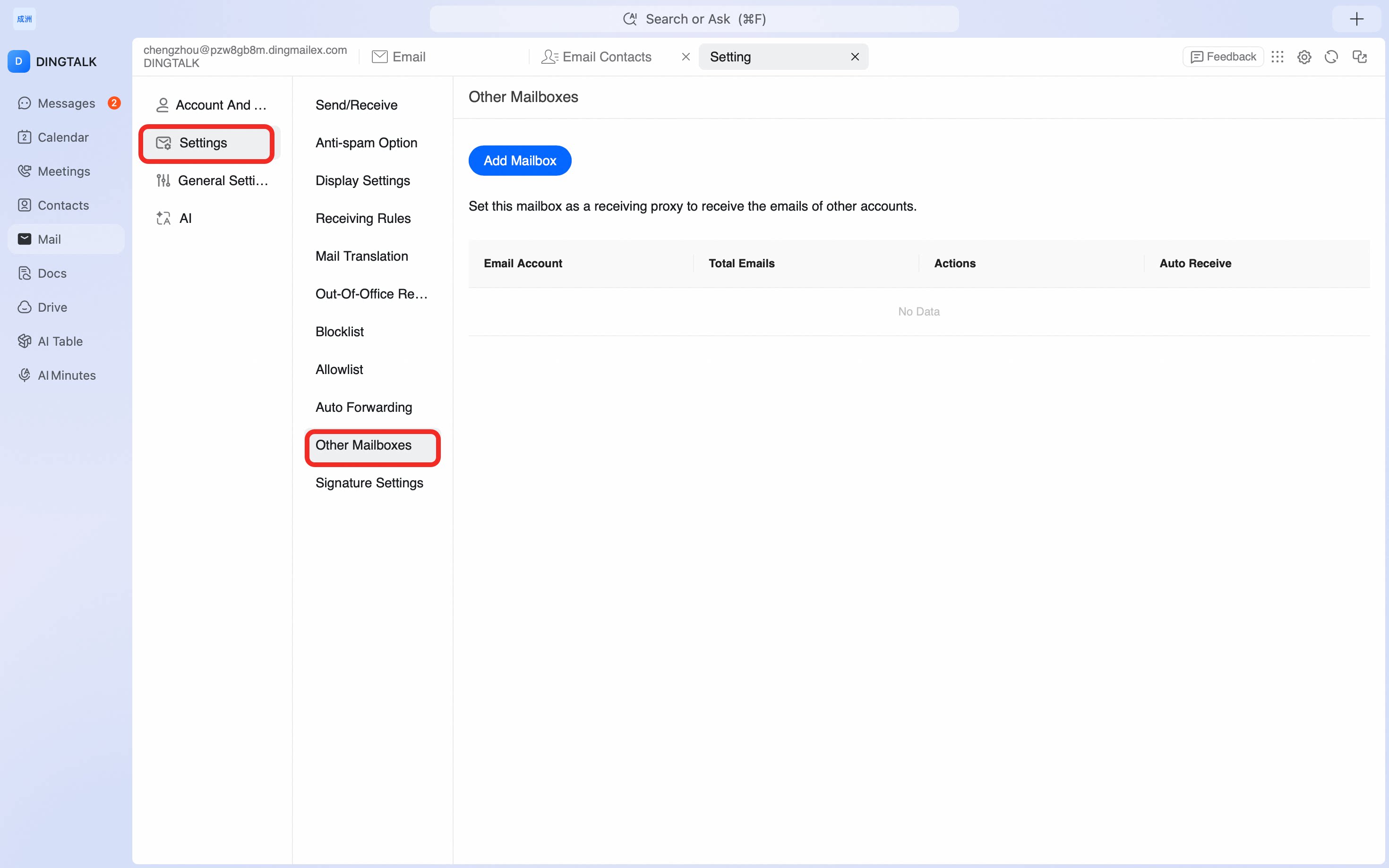Open AI Minutes from sidebar
This screenshot has height=868, width=1389.
coord(66,375)
